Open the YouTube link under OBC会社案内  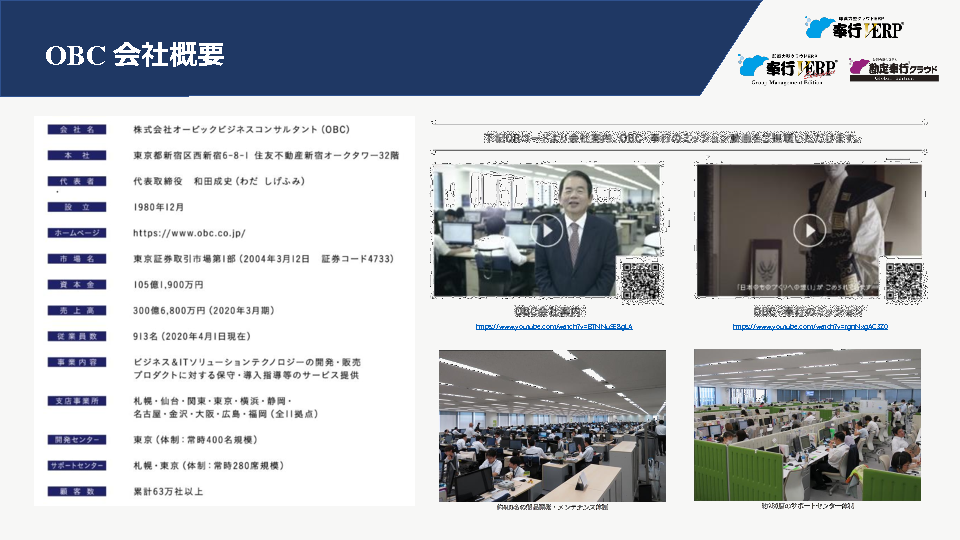553,327
